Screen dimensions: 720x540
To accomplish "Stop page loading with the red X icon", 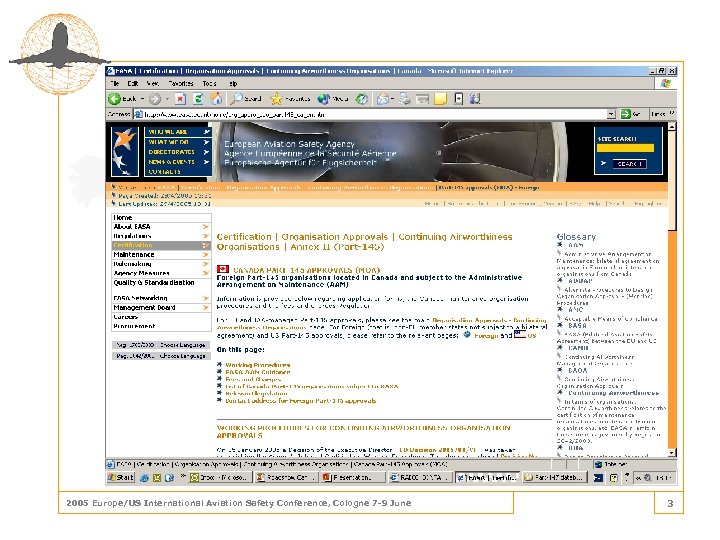I will pyautogui.click(x=180, y=99).
